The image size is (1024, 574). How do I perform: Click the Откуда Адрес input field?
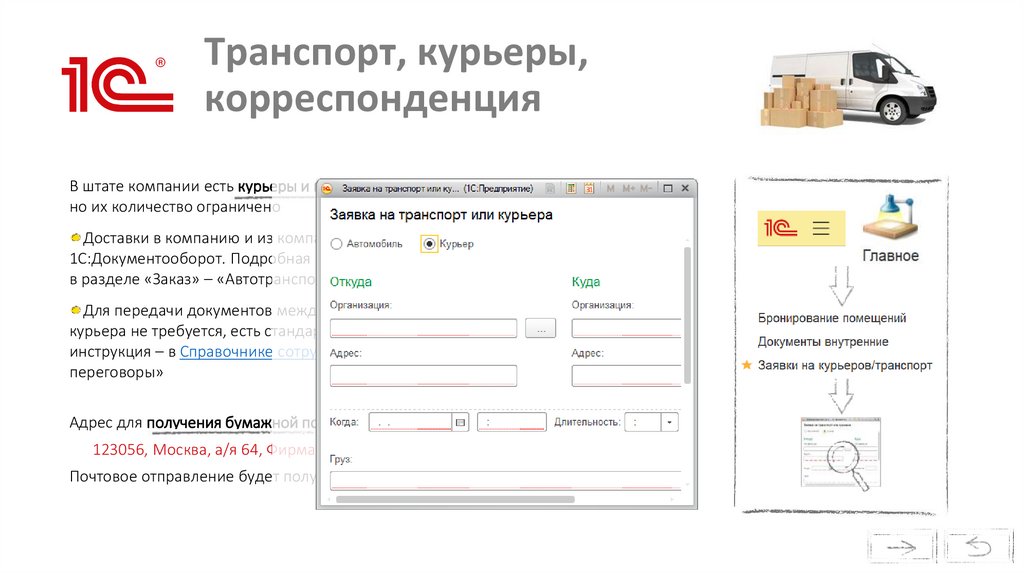pyautogui.click(x=423, y=376)
